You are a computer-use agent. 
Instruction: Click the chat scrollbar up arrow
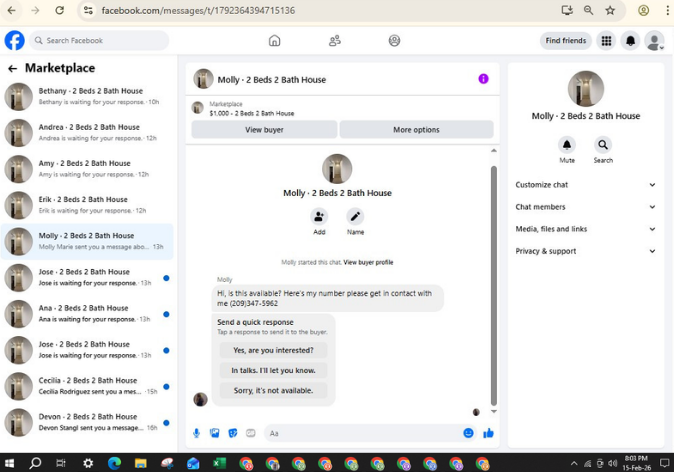(x=493, y=150)
